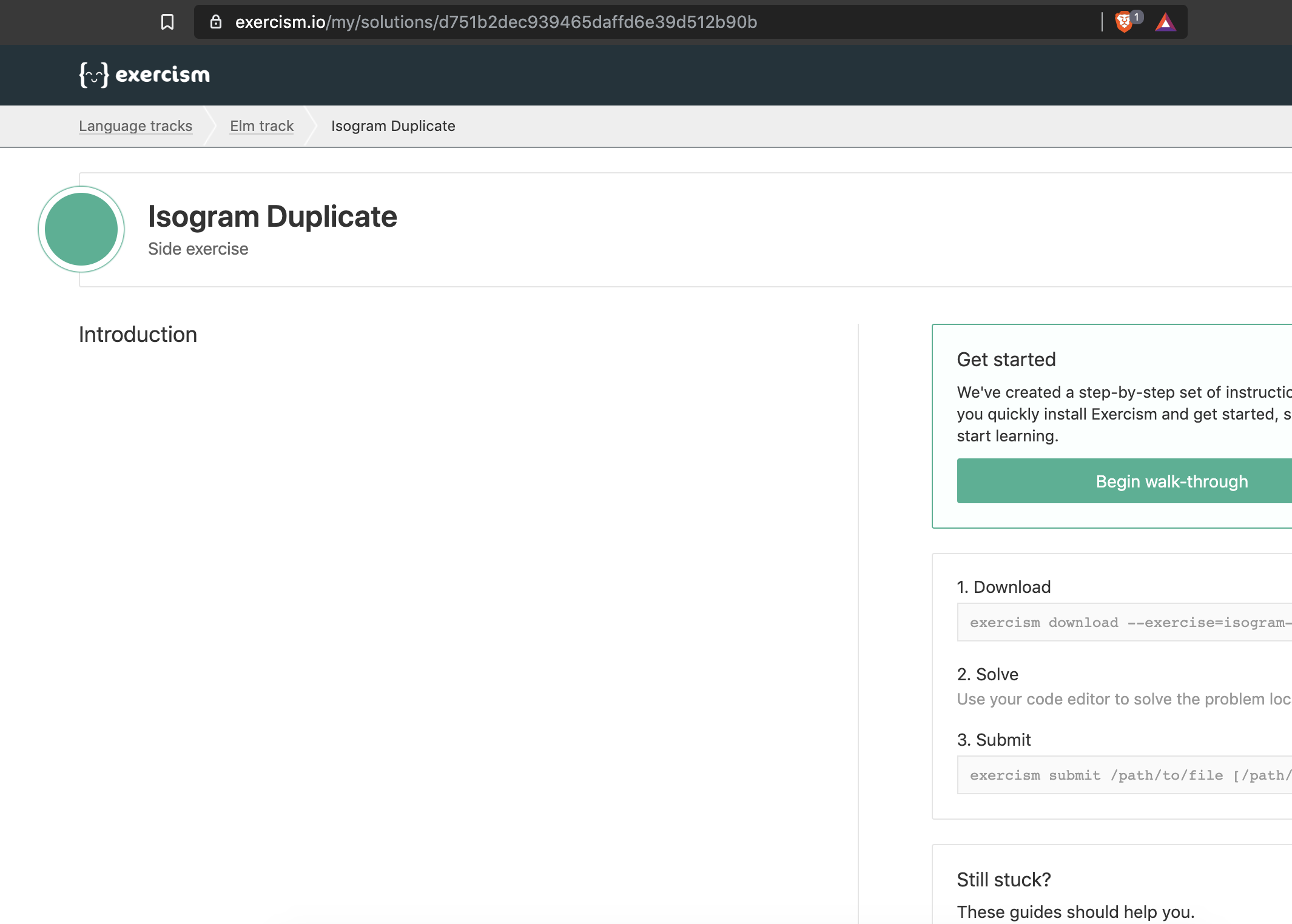Open the Language tracks link
The height and width of the screenshot is (924, 1292).
[135, 126]
